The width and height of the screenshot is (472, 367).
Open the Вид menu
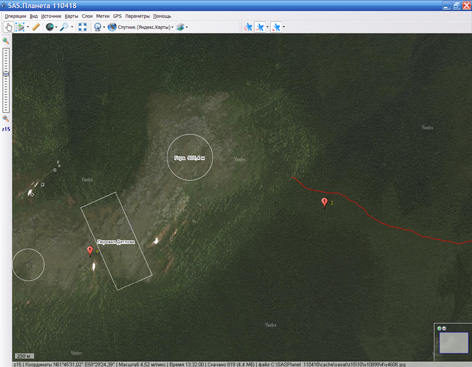click(x=34, y=16)
